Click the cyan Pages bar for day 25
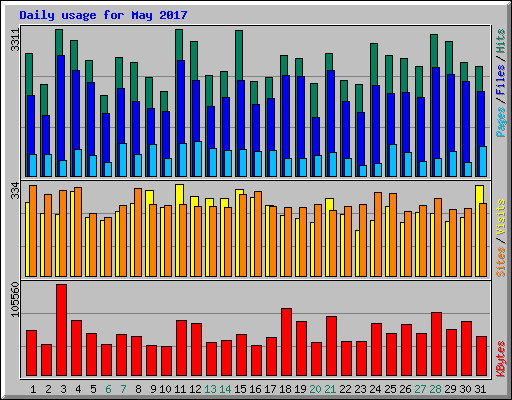 pos(393,160)
